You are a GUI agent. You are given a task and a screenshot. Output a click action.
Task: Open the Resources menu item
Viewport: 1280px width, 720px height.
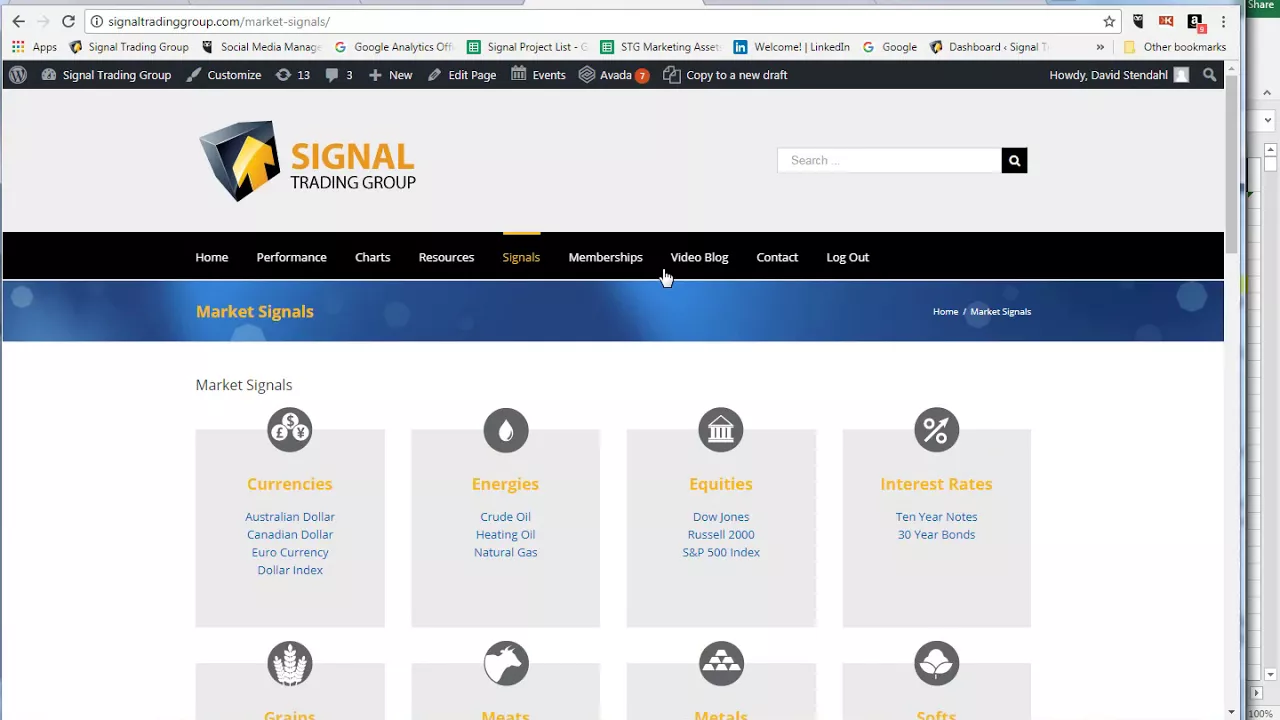(446, 257)
